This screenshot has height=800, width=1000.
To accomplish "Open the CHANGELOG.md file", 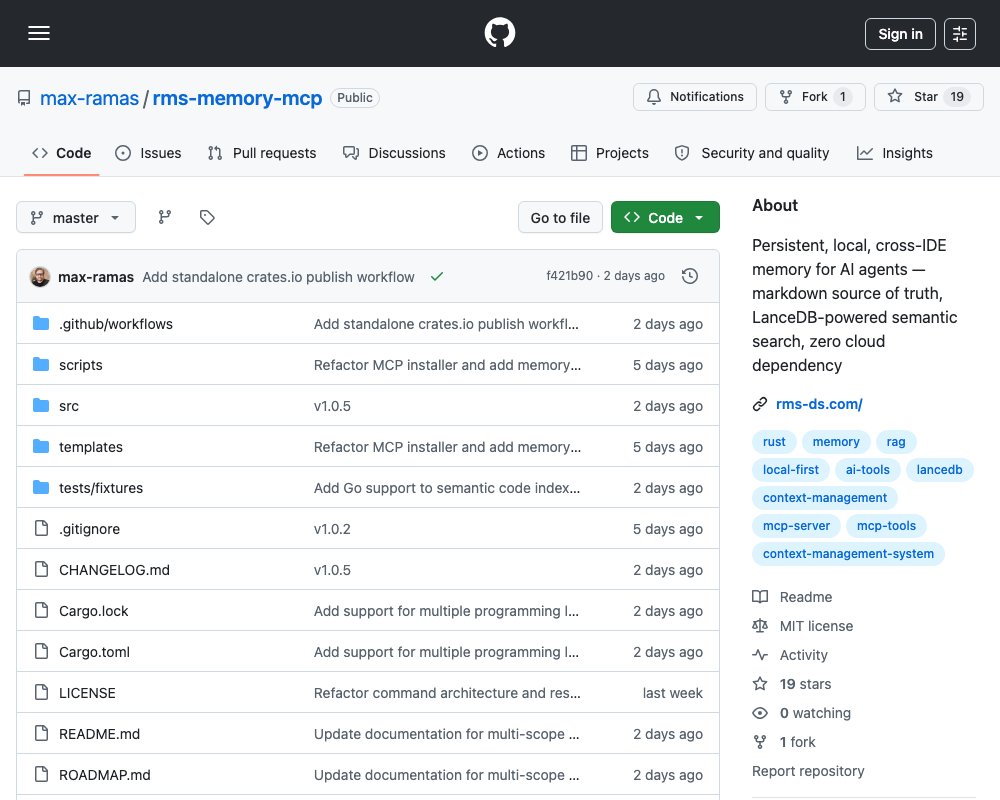I will (114, 570).
